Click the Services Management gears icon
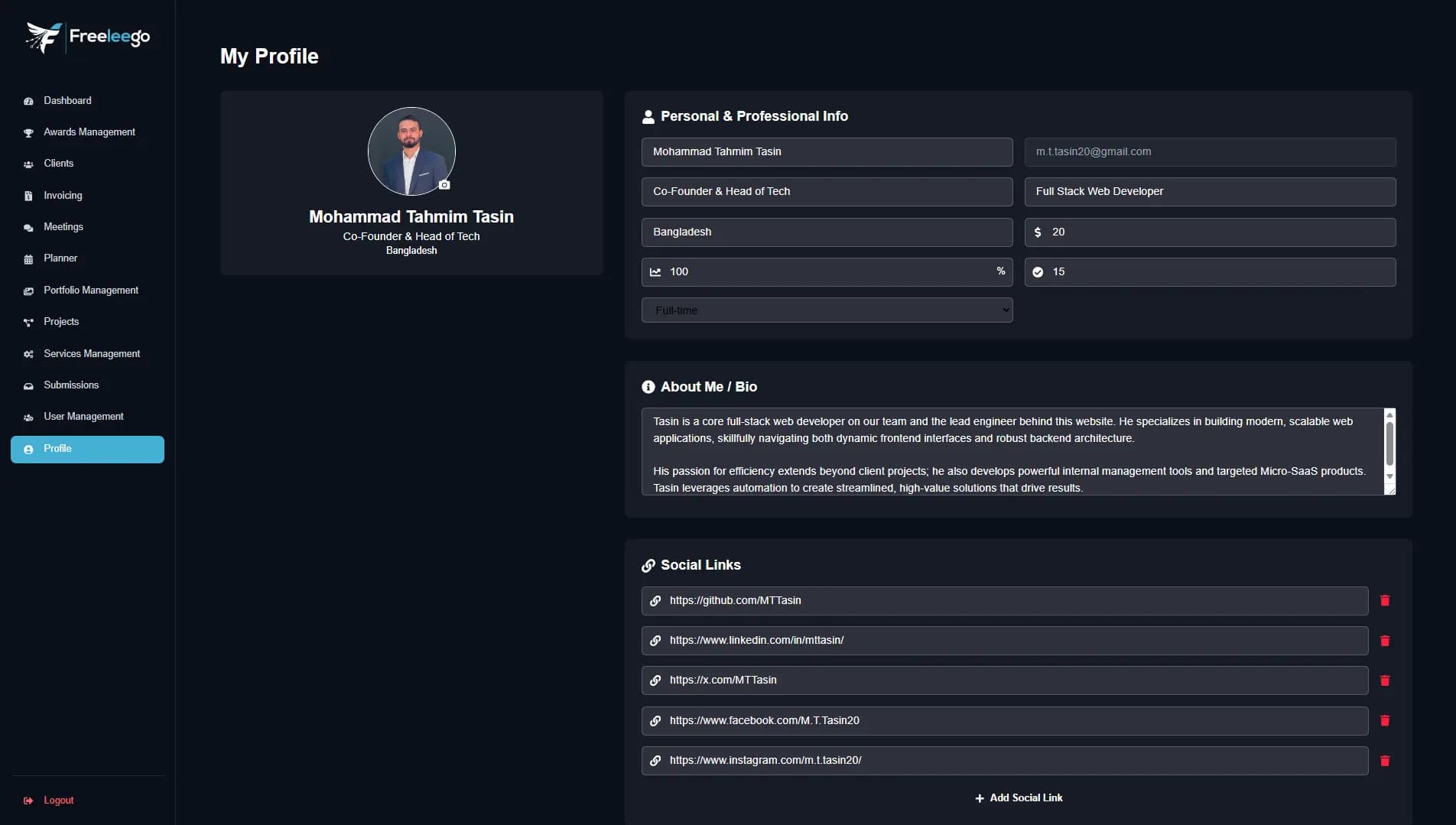 pyautogui.click(x=28, y=354)
